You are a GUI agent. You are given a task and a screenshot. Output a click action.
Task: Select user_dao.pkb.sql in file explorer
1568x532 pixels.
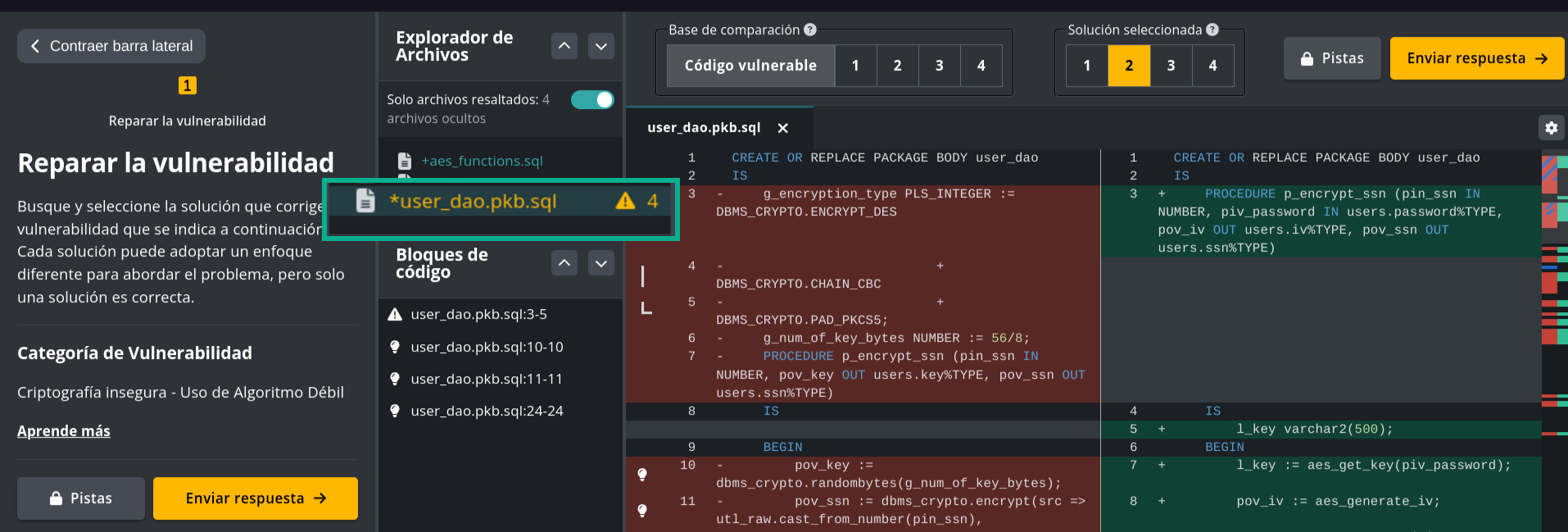tap(501, 201)
